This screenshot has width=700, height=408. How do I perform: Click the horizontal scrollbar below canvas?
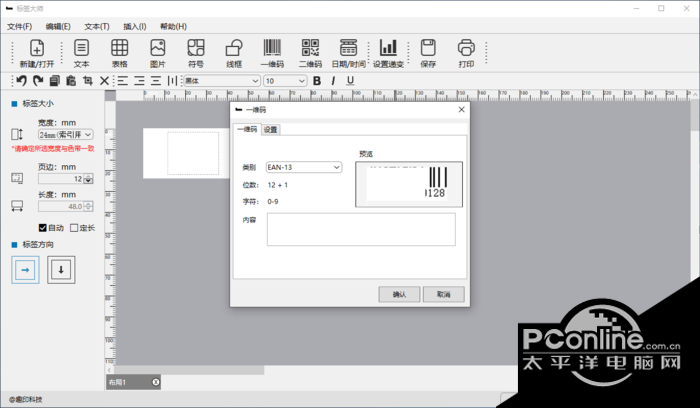tap(189, 370)
